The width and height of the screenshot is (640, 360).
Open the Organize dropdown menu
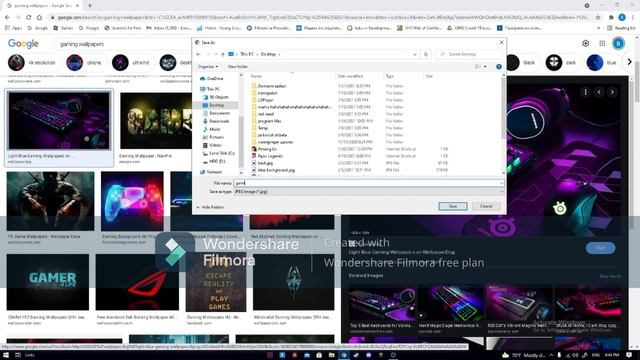pos(208,67)
